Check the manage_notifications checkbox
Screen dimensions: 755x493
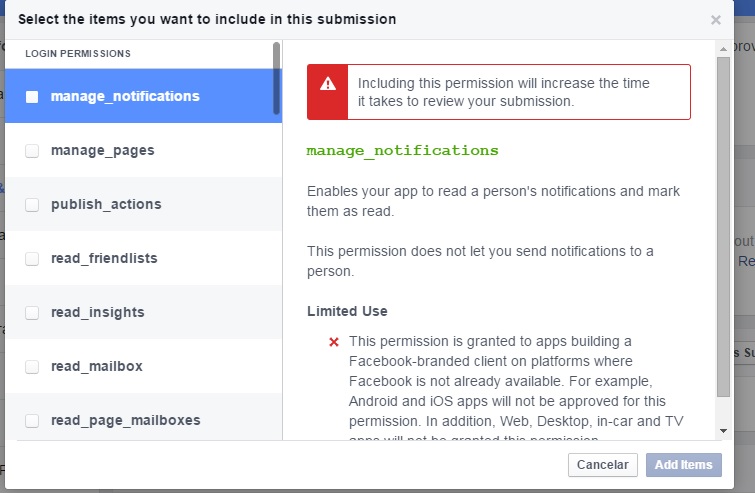click(32, 97)
